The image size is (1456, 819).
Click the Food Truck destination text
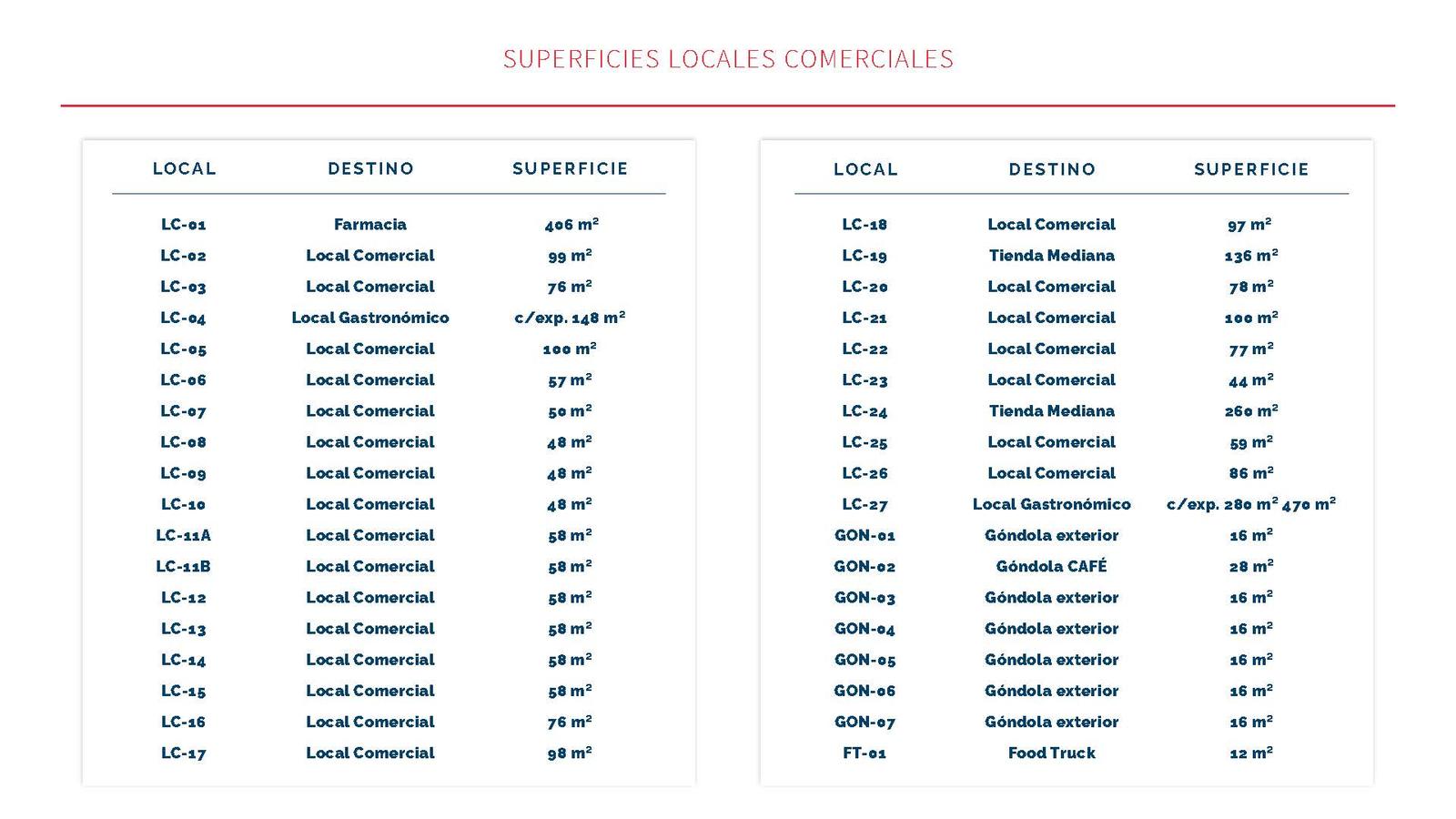[1051, 753]
